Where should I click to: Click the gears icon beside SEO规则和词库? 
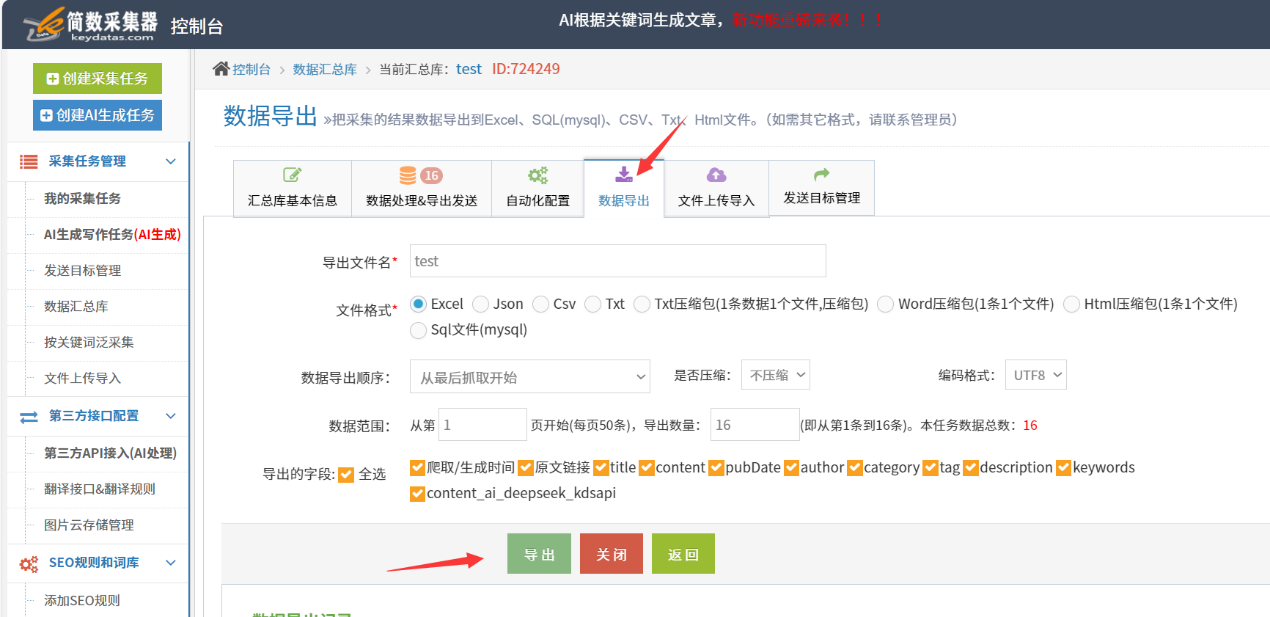(x=29, y=564)
